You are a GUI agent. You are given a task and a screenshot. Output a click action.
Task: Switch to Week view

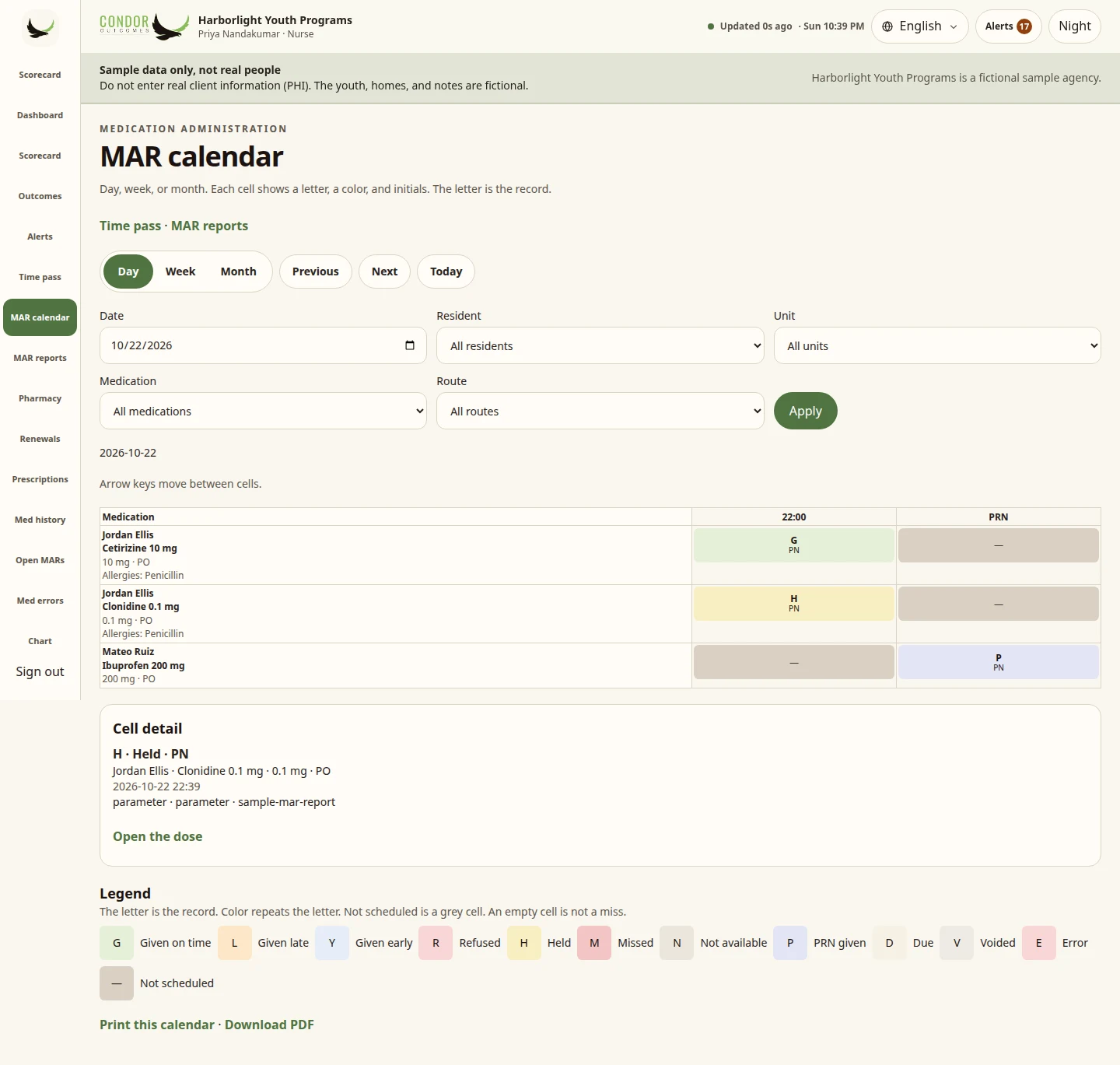(180, 272)
